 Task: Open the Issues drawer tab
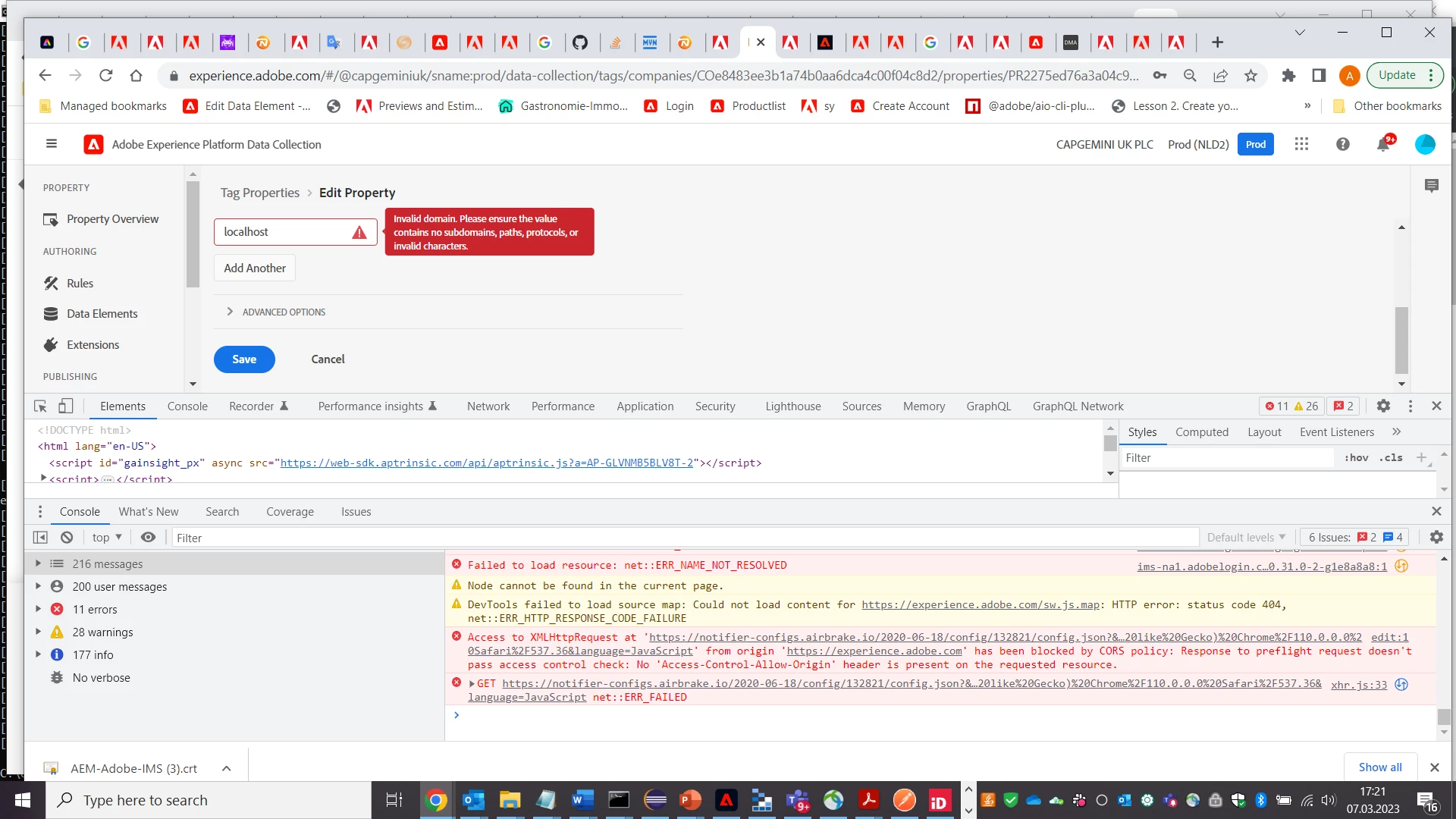(356, 512)
